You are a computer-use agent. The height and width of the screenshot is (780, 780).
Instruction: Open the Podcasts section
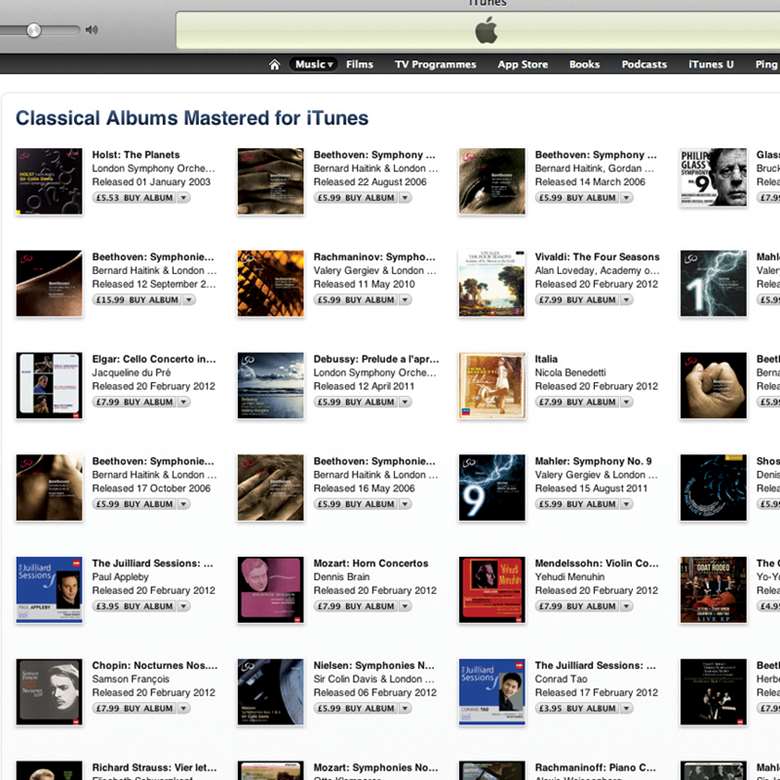(644, 64)
